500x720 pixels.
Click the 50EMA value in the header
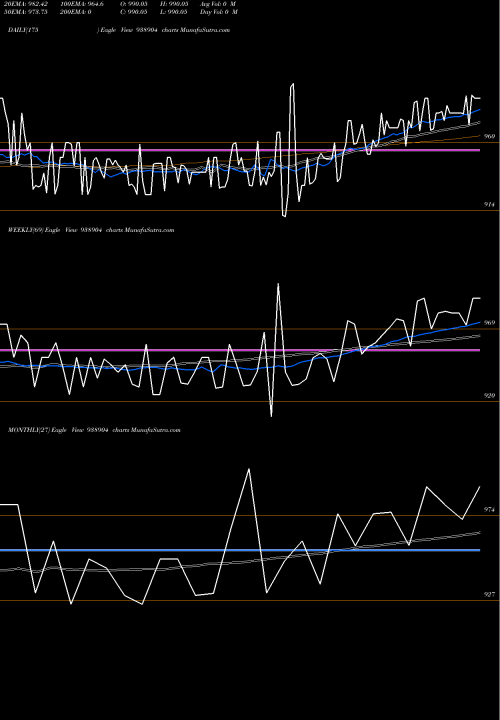point(25,12)
